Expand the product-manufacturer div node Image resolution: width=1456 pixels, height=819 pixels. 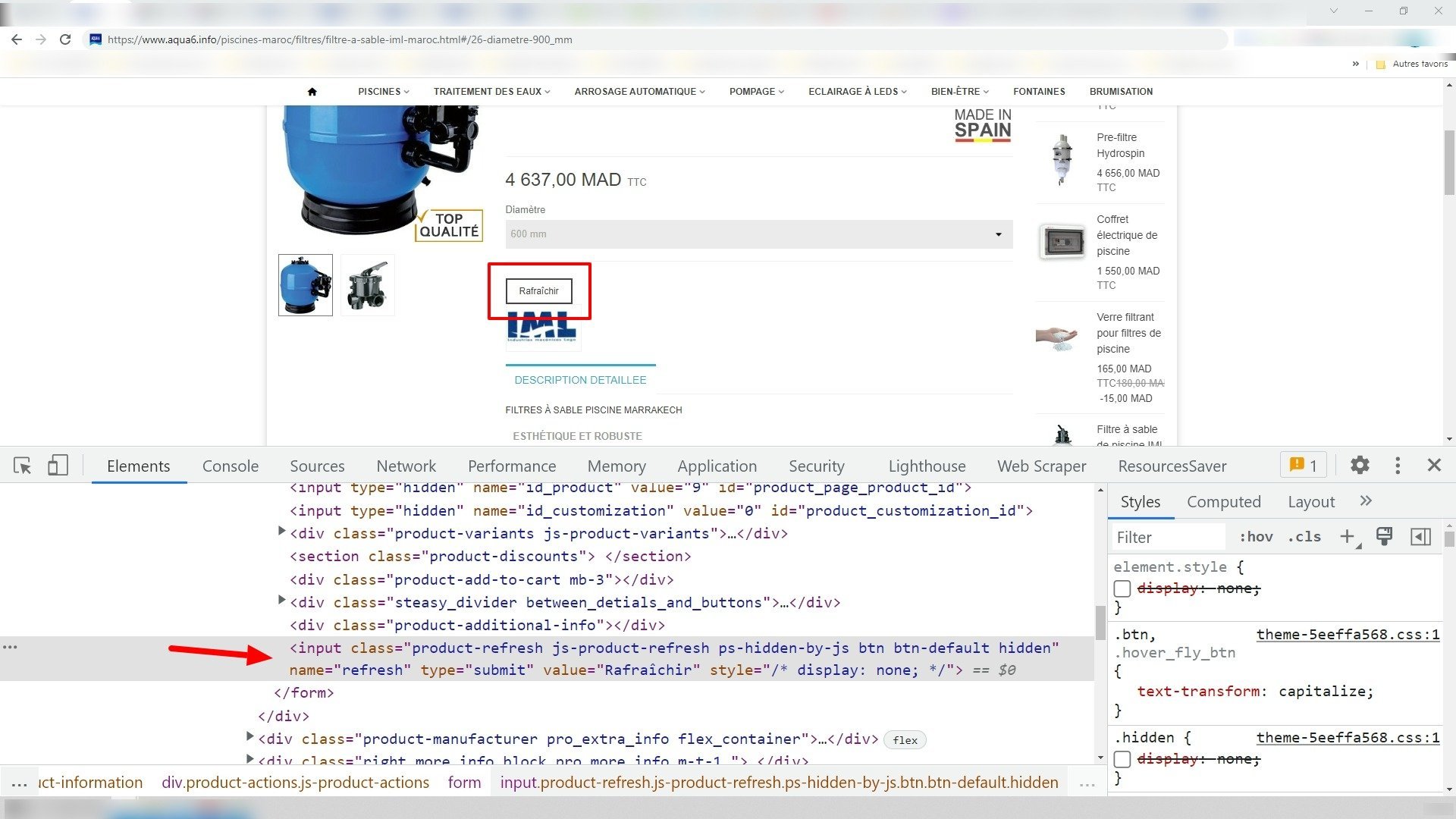coord(249,737)
